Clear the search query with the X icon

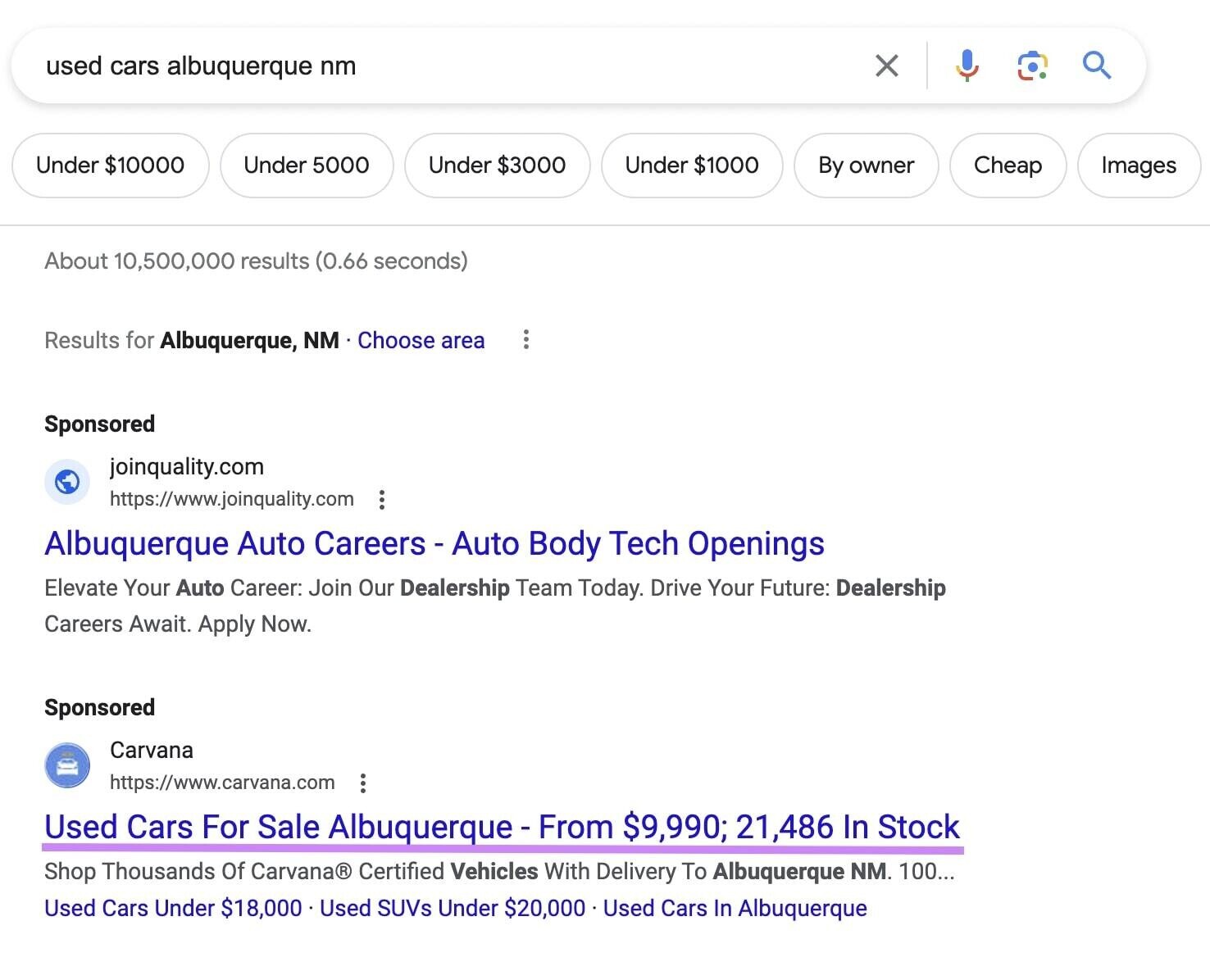coord(886,65)
